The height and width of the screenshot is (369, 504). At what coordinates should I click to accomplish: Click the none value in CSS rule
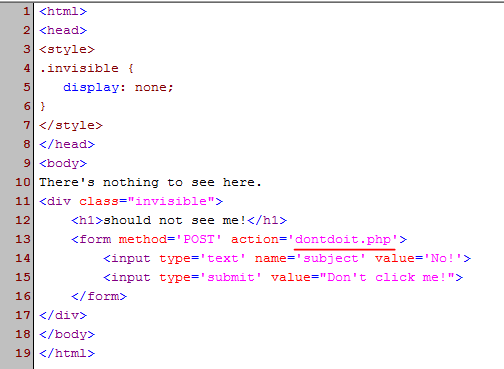point(151,87)
